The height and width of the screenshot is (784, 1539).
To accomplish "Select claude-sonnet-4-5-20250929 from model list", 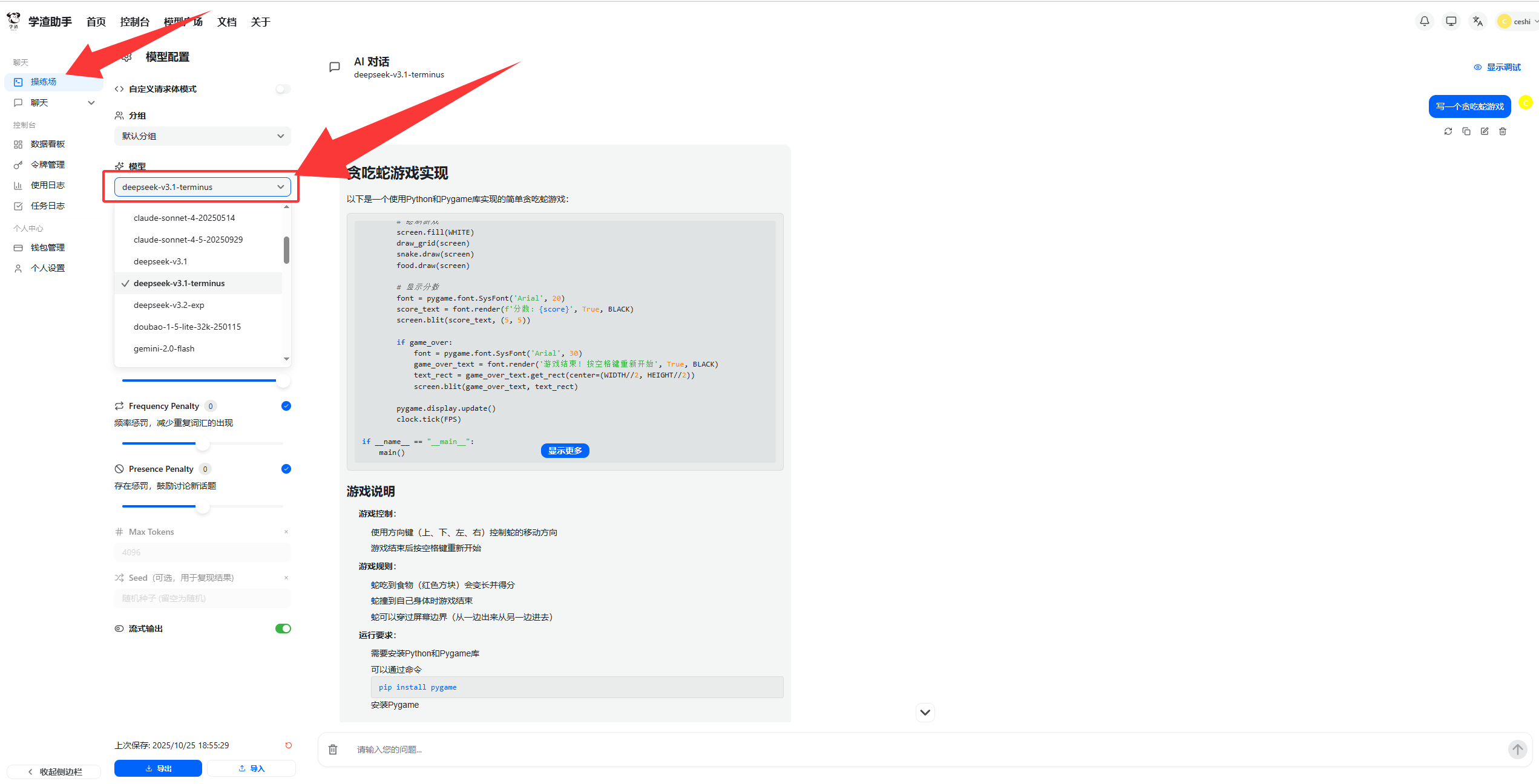I will tap(188, 240).
